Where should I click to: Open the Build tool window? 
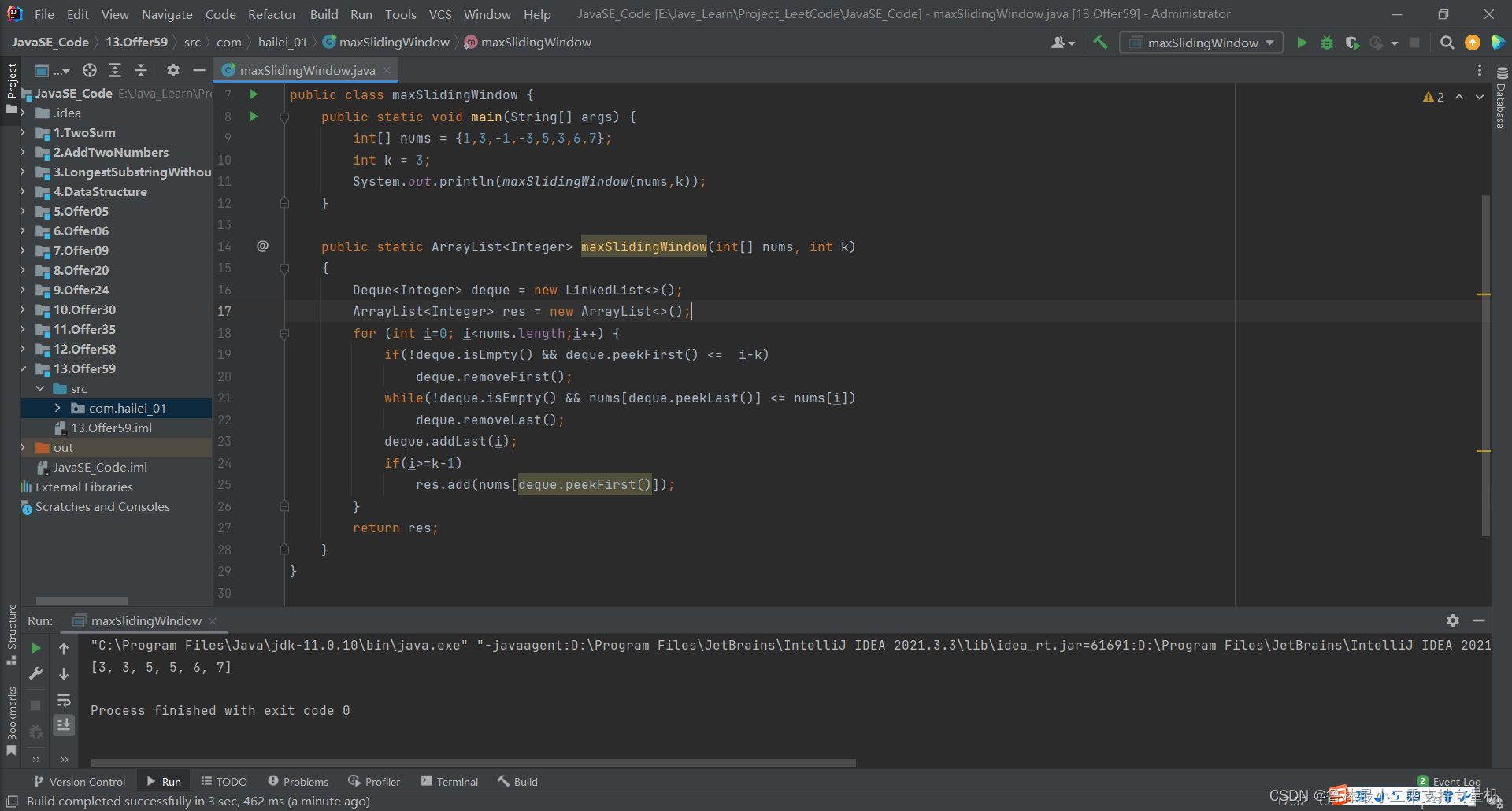tap(517, 781)
